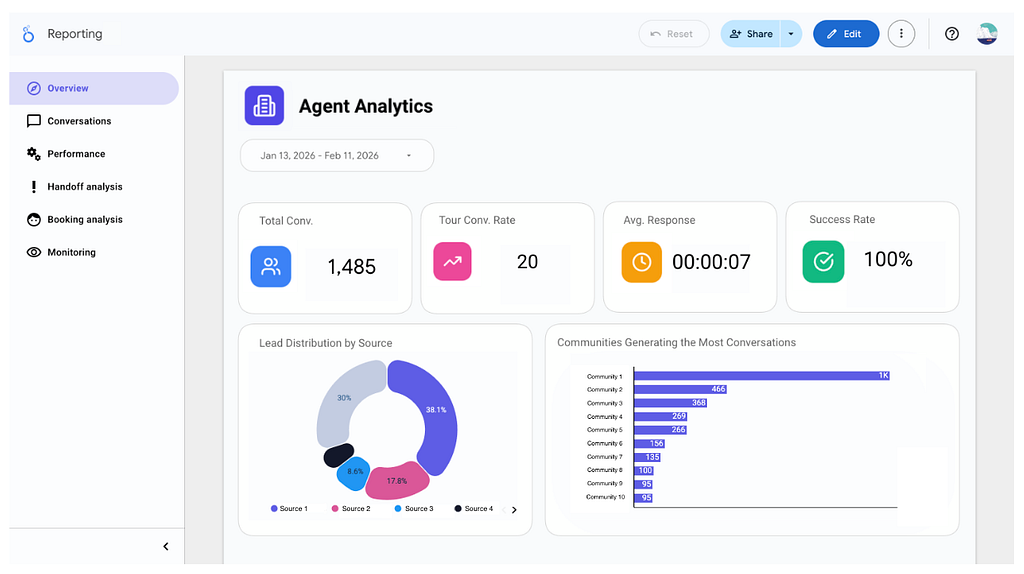Viewport: 1024px width, 574px height.
Task: Click the Tour Conv. Rate value 20
Action: click(x=527, y=261)
